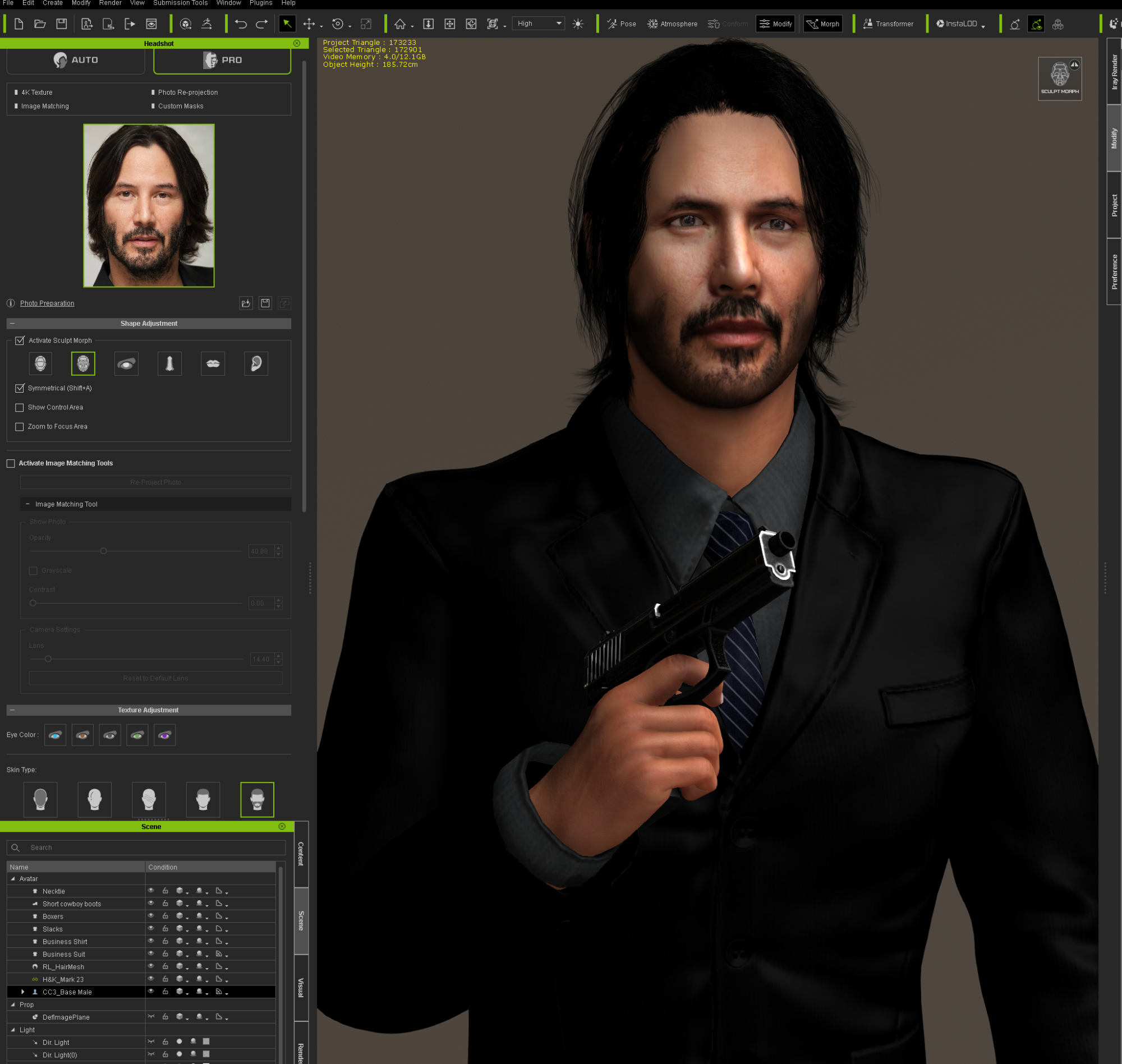Switch Headshot to AUTO mode
Image resolution: width=1122 pixels, height=1064 pixels.
pos(76,60)
